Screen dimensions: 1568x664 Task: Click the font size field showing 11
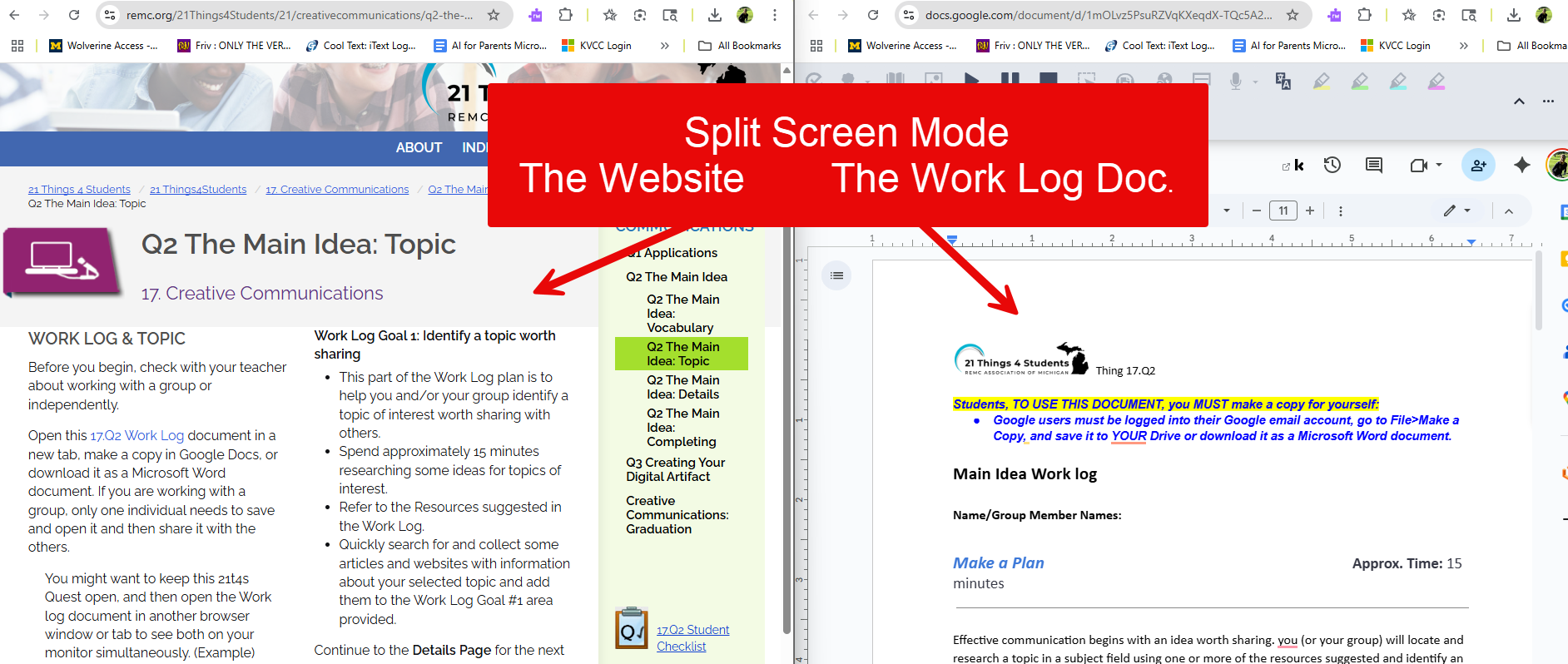point(1283,211)
